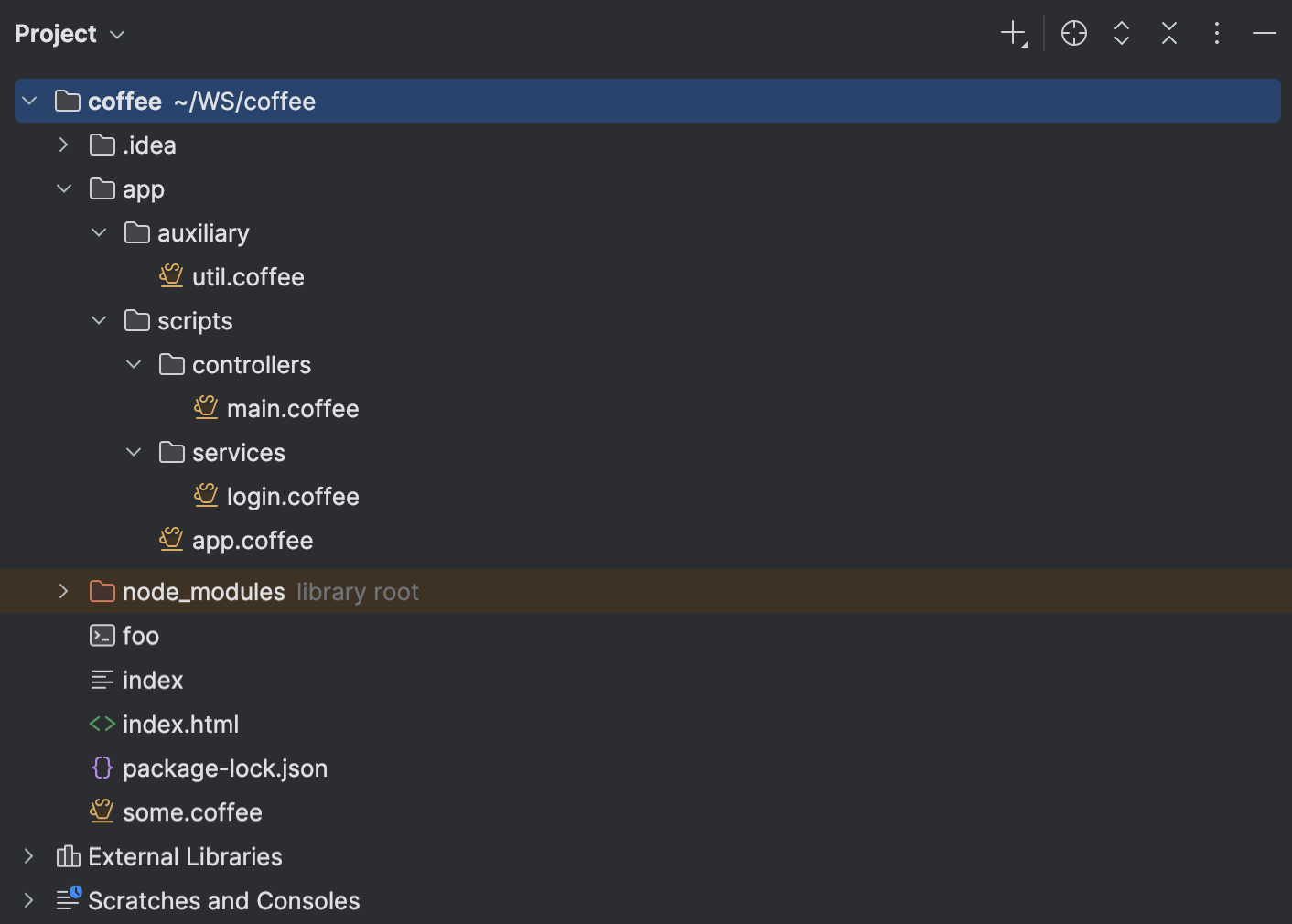
Task: Select main.coffee in controllers
Action: [x=292, y=408]
